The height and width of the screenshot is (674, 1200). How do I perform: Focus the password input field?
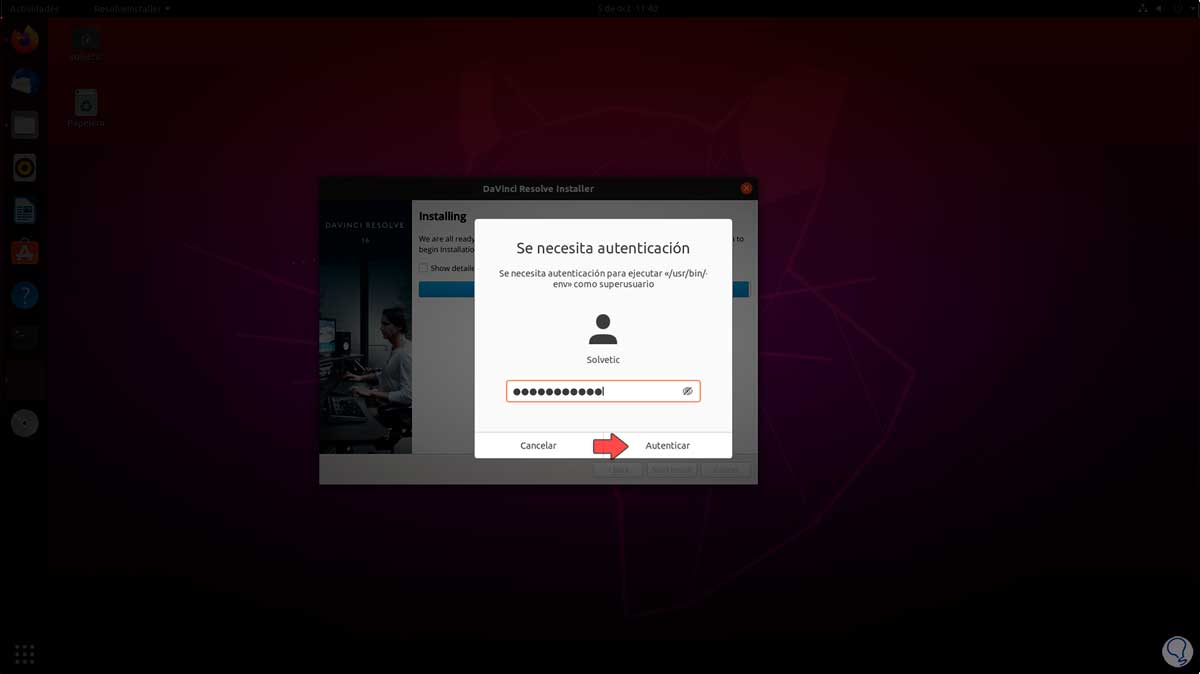603,391
